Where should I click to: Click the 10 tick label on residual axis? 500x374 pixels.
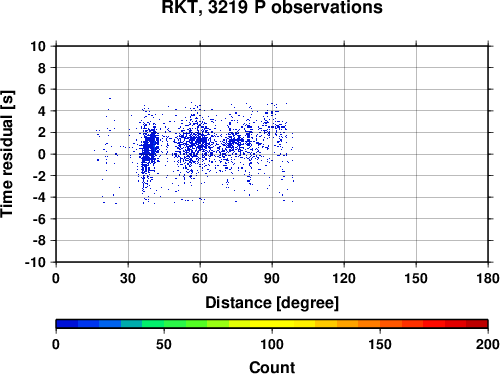point(38,46)
